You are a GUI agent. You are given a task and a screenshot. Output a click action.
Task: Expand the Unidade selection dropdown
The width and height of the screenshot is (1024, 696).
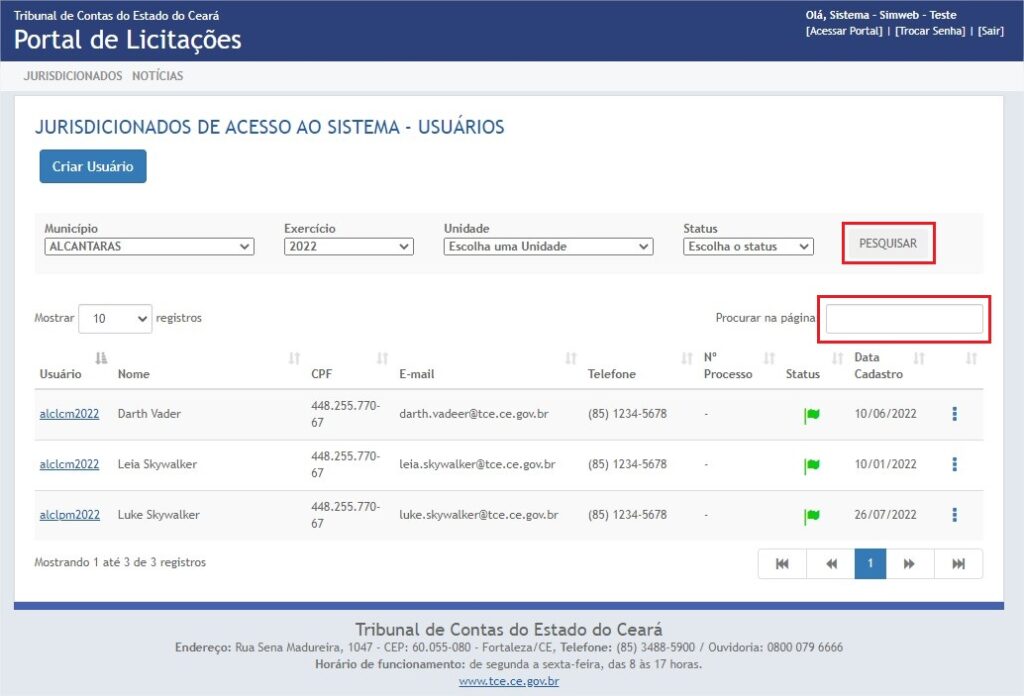point(548,247)
